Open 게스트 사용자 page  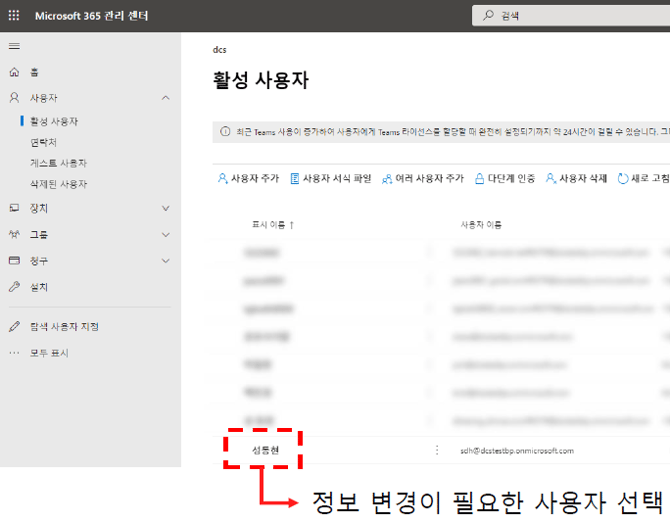click(x=58, y=163)
